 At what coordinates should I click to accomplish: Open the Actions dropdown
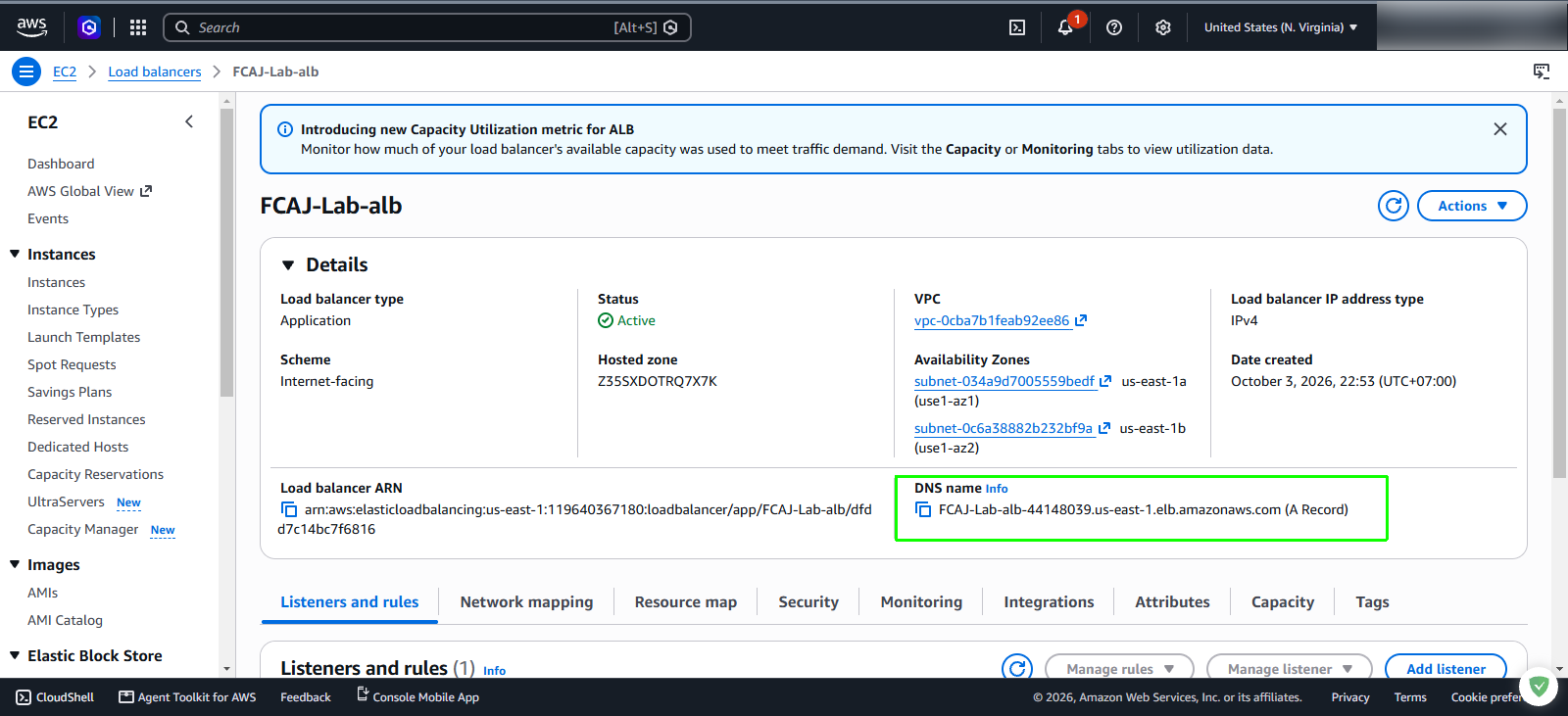click(1472, 206)
